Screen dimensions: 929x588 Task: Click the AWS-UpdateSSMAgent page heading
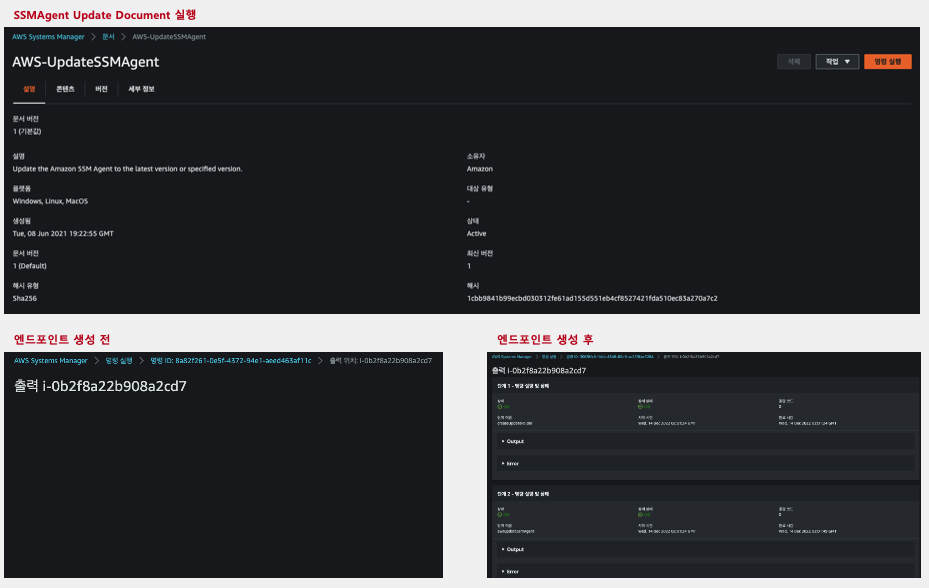(85, 62)
